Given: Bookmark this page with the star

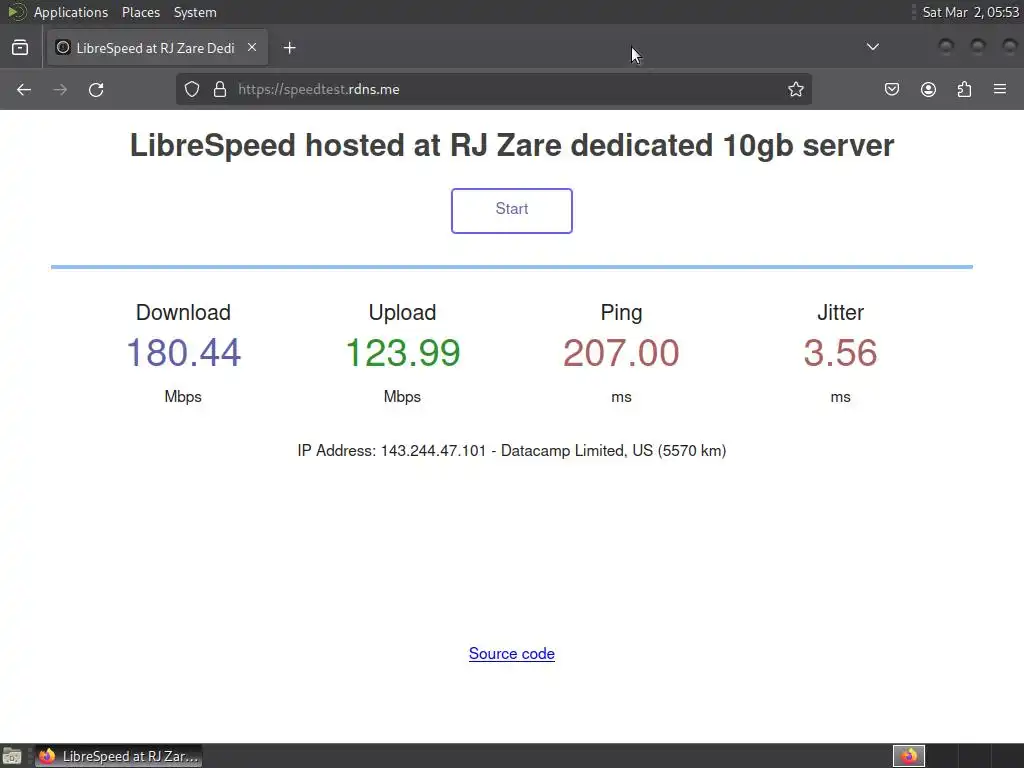Looking at the screenshot, I should [x=795, y=89].
